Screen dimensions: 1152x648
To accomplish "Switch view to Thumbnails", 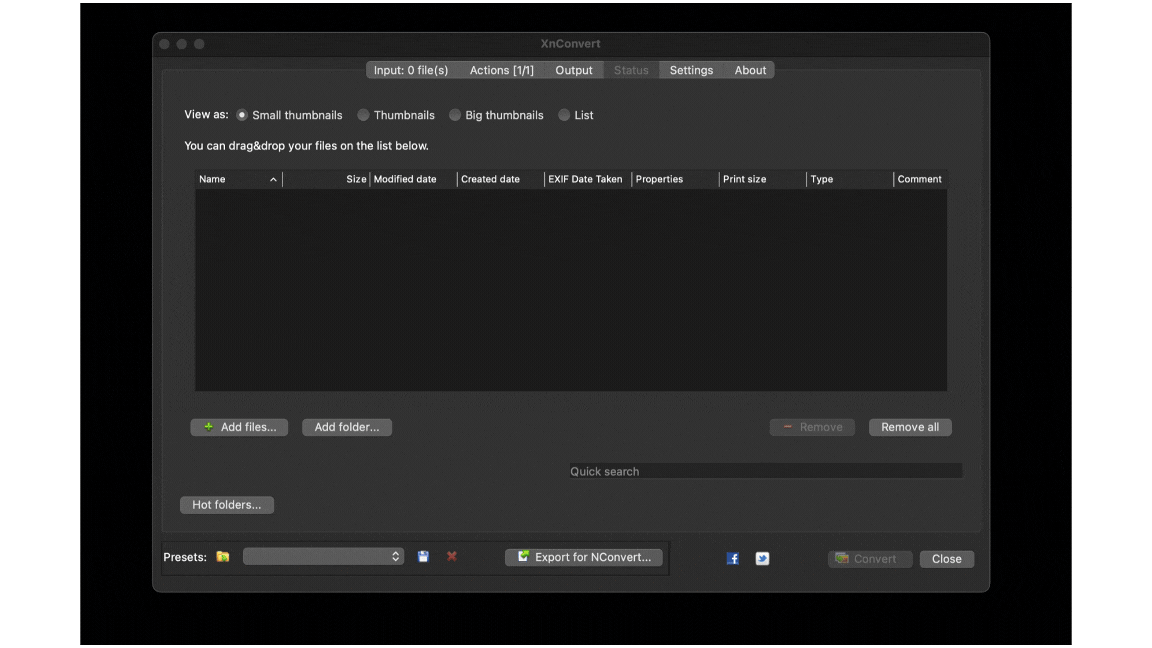I will (x=364, y=115).
